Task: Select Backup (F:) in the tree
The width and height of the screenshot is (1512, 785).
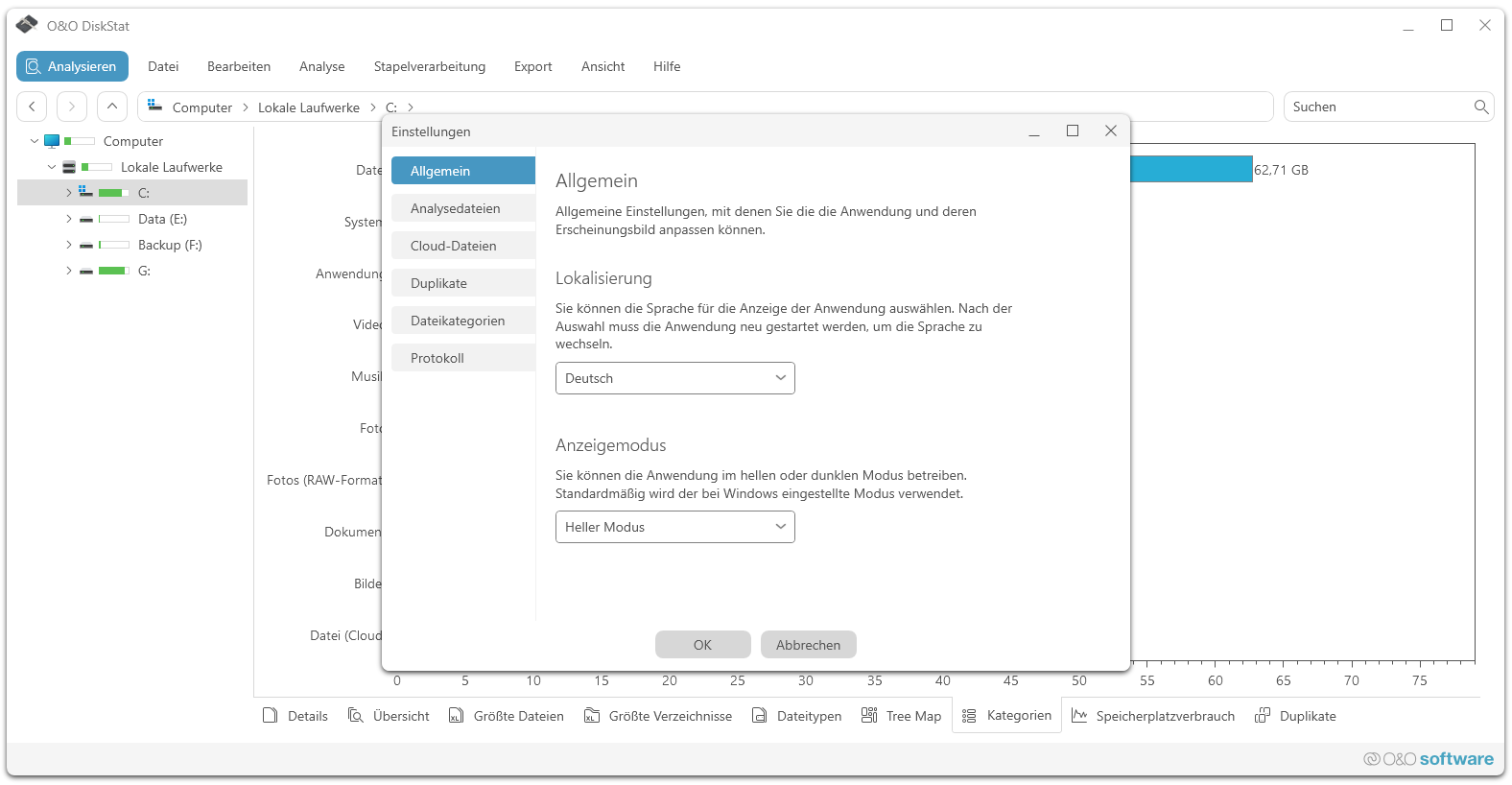Action: 170,245
